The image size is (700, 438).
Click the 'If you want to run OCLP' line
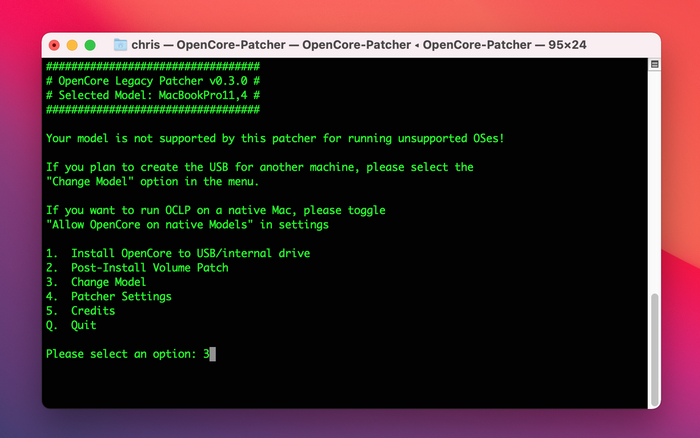coord(216,210)
